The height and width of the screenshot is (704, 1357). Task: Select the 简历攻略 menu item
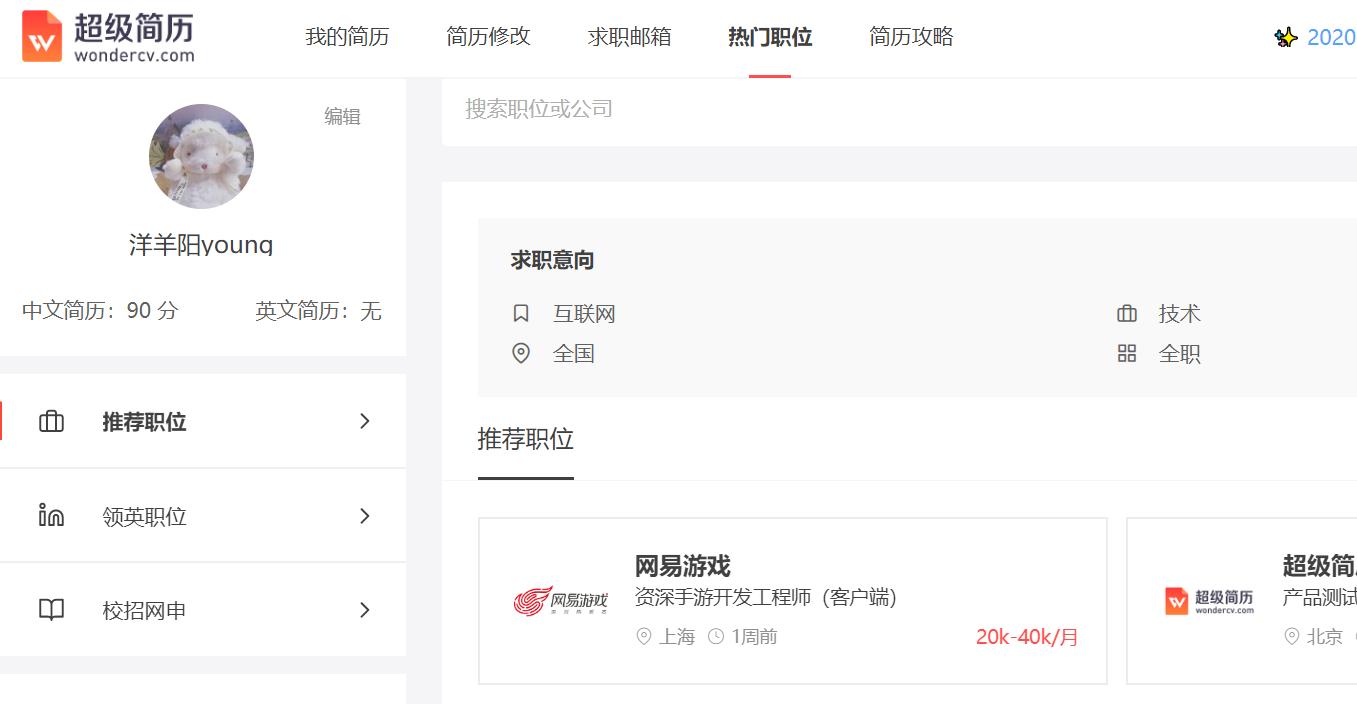pos(911,36)
